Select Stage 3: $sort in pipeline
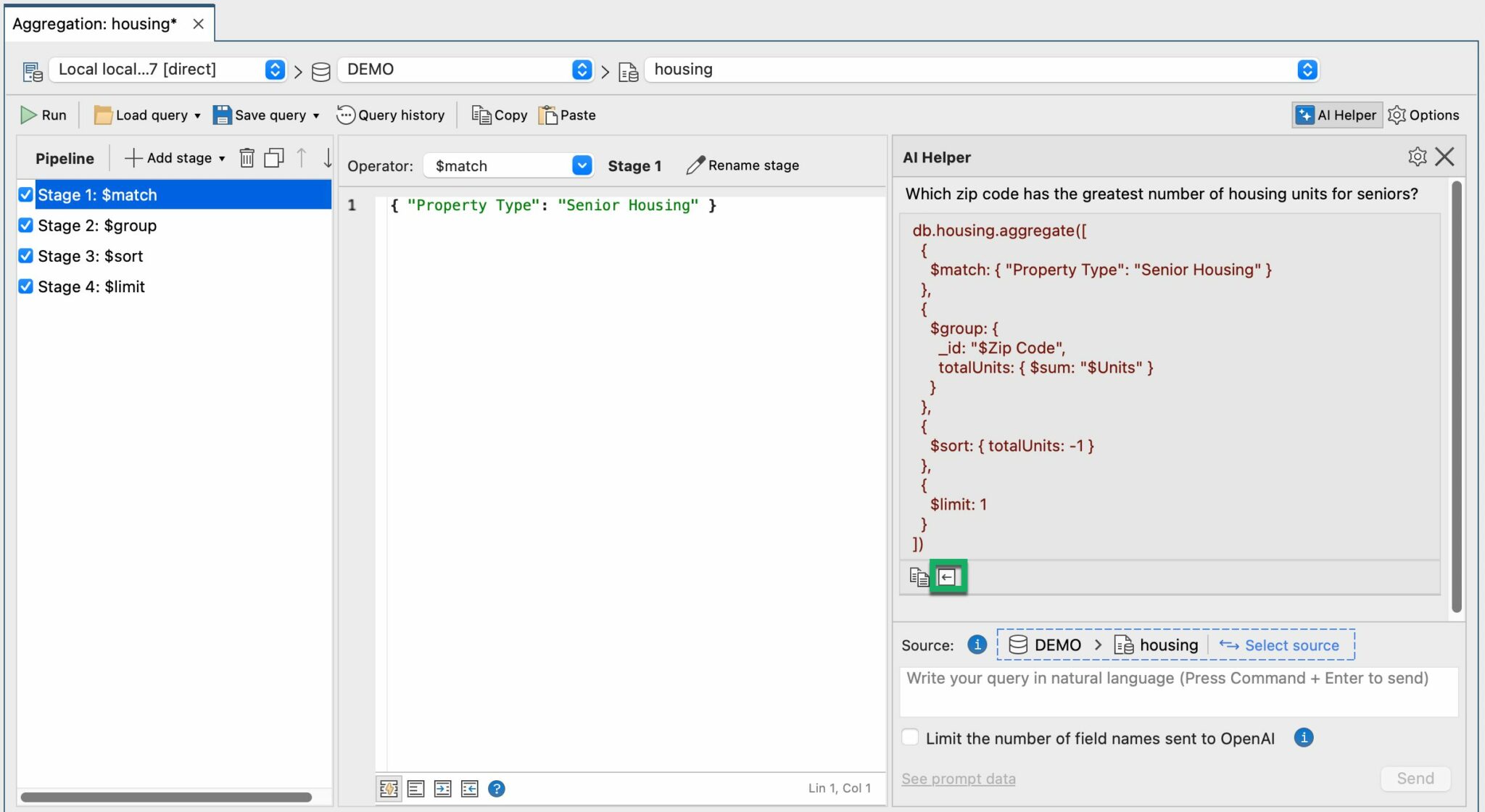This screenshot has width=1485, height=812. click(x=91, y=256)
